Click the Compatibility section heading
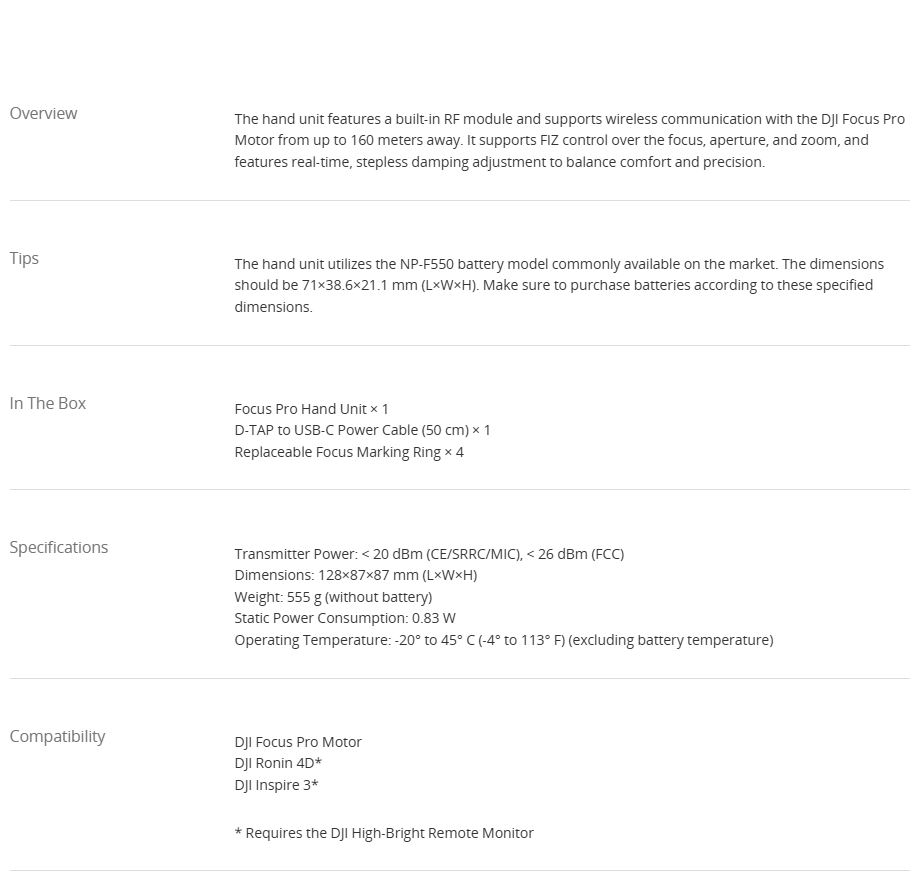This screenshot has height=879, width=918. tap(57, 736)
